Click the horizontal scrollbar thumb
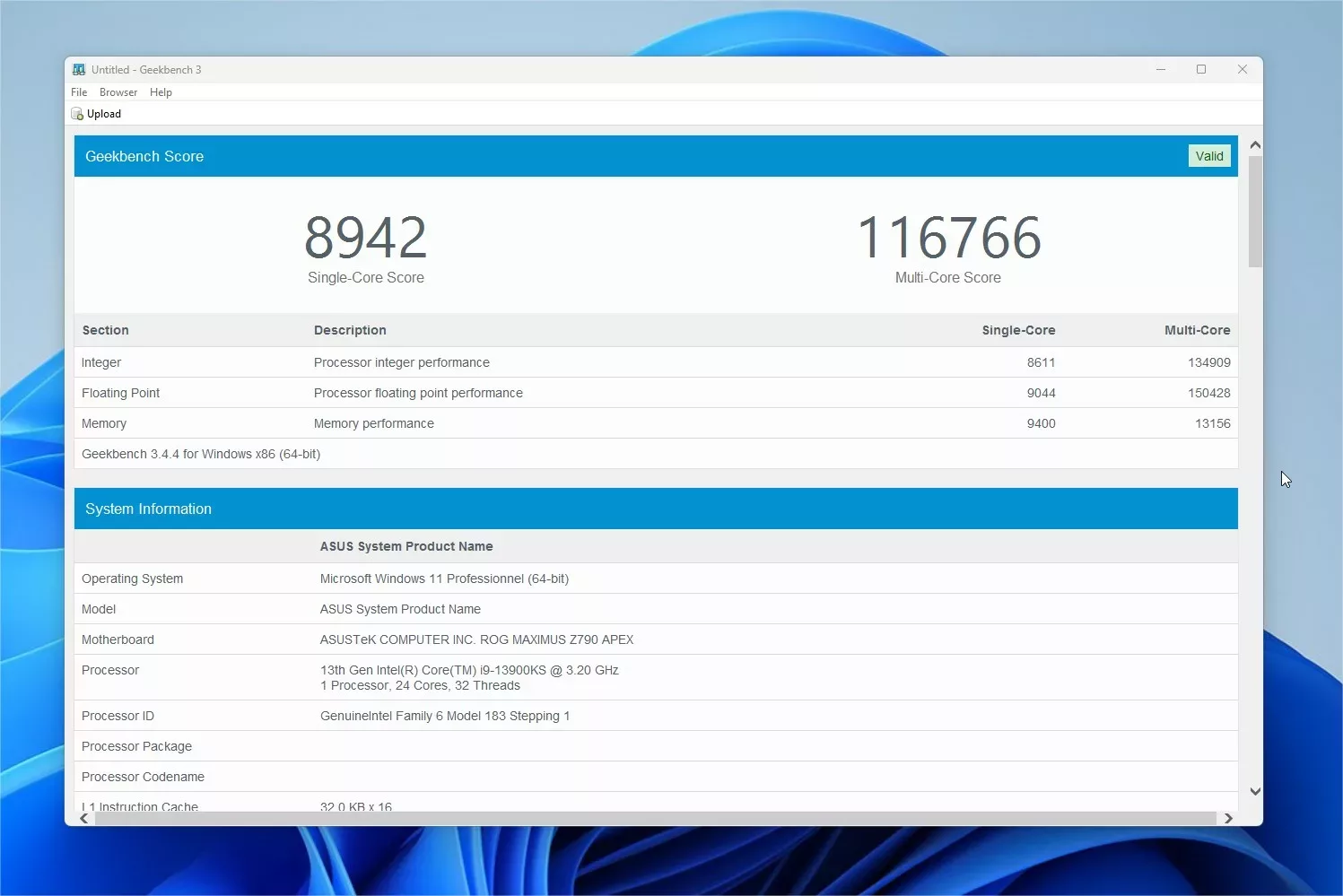The width and height of the screenshot is (1343, 896). click(655, 818)
